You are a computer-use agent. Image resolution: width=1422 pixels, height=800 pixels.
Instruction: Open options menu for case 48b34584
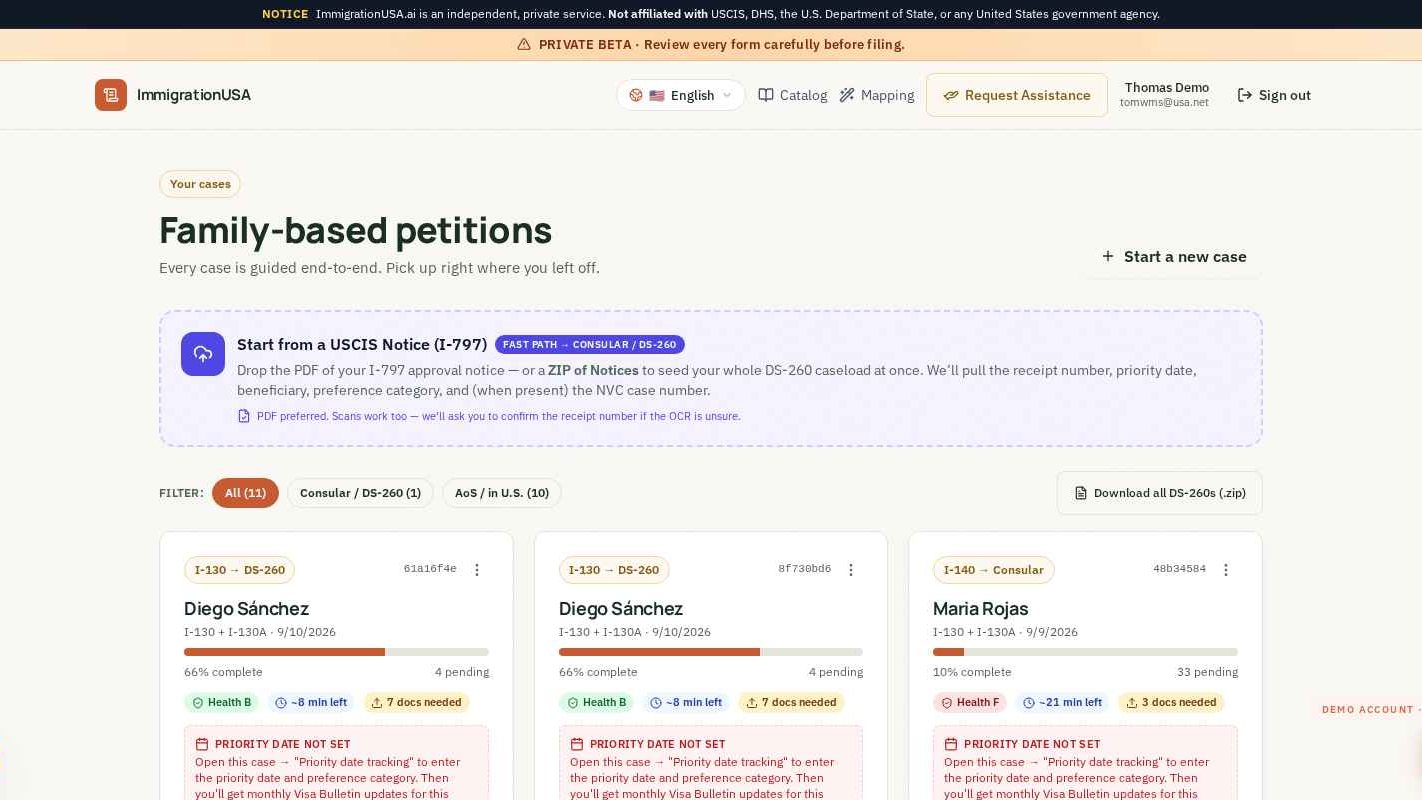coord(1226,570)
